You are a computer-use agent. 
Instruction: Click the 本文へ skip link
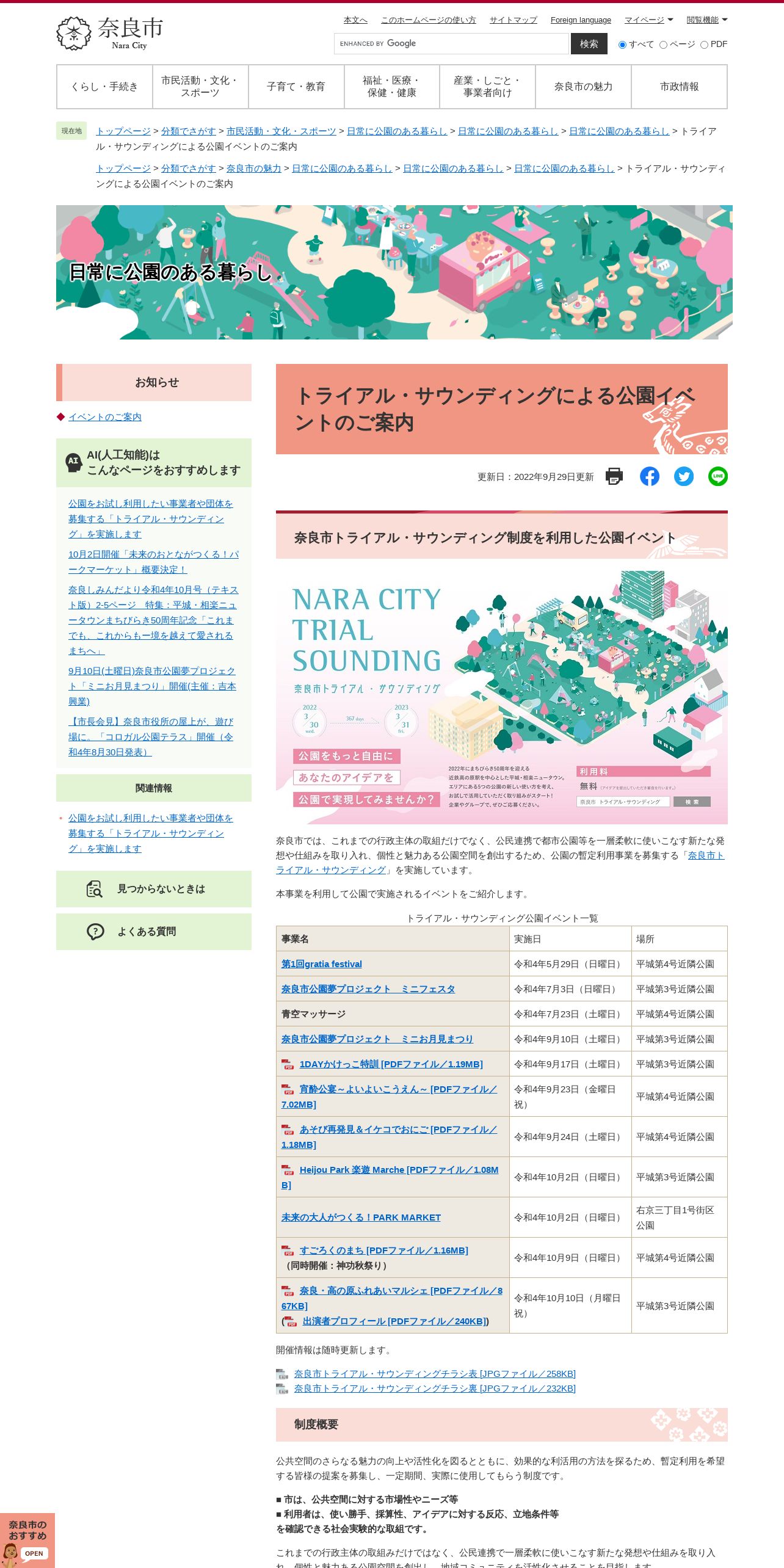pyautogui.click(x=355, y=20)
